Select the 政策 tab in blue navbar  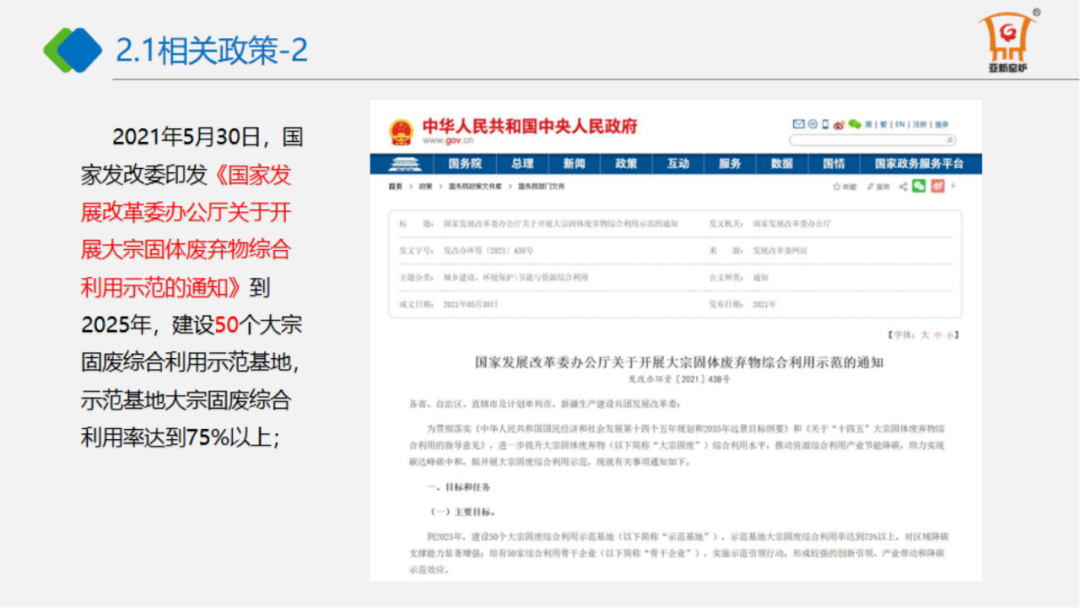[x=626, y=163]
